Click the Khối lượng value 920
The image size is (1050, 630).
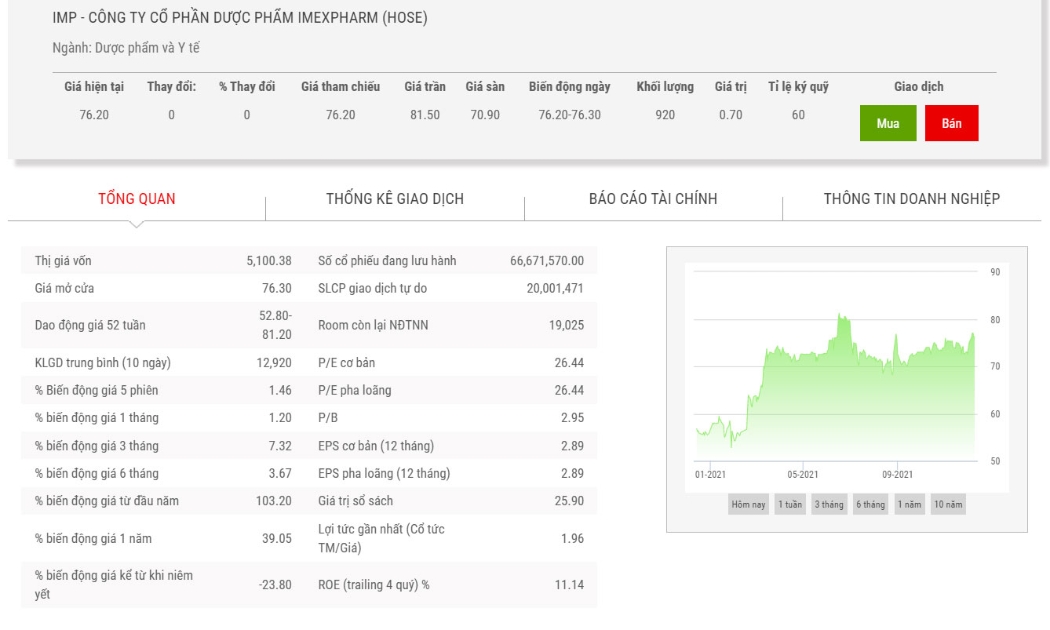click(x=665, y=114)
